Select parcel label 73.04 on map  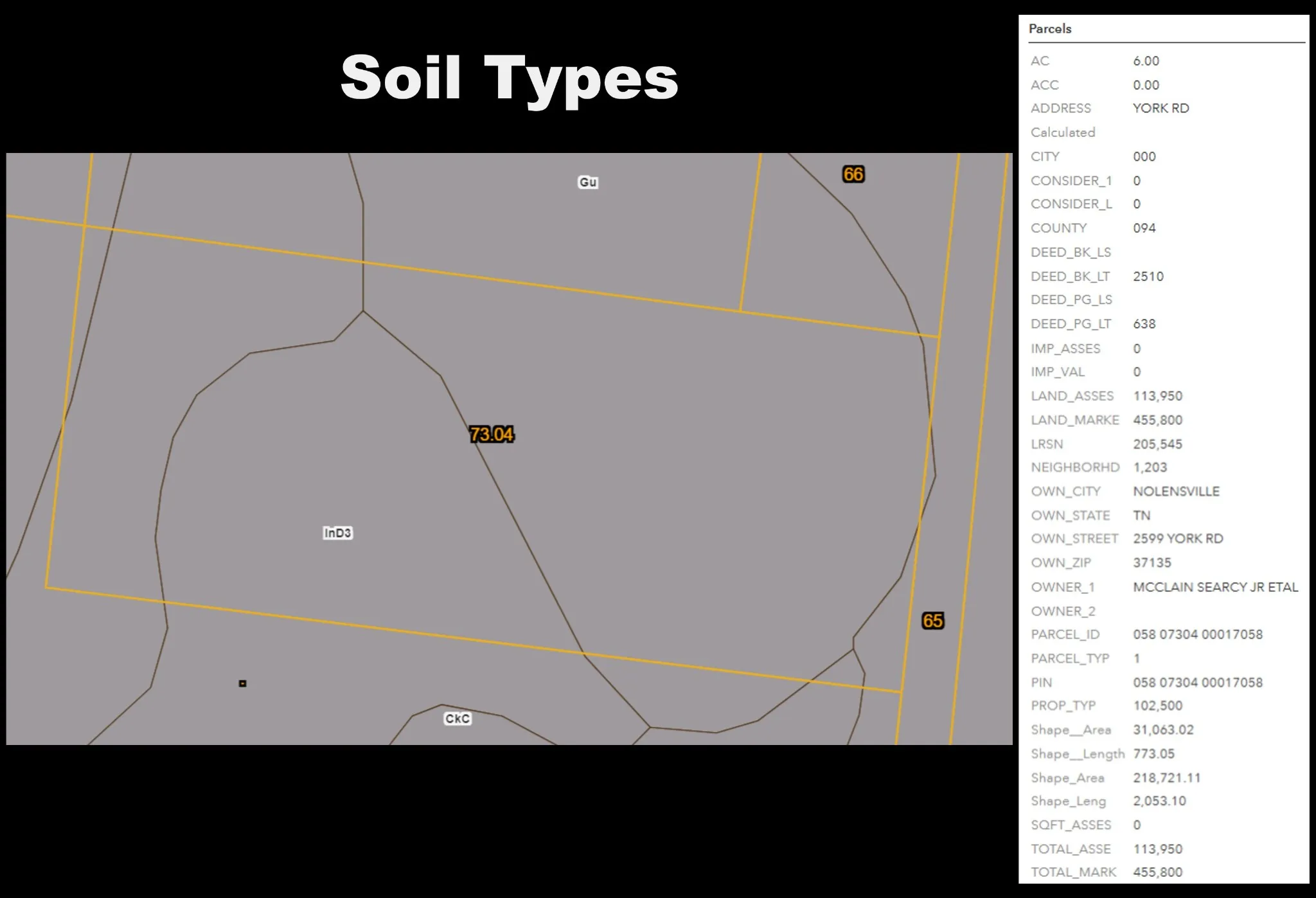tap(492, 435)
